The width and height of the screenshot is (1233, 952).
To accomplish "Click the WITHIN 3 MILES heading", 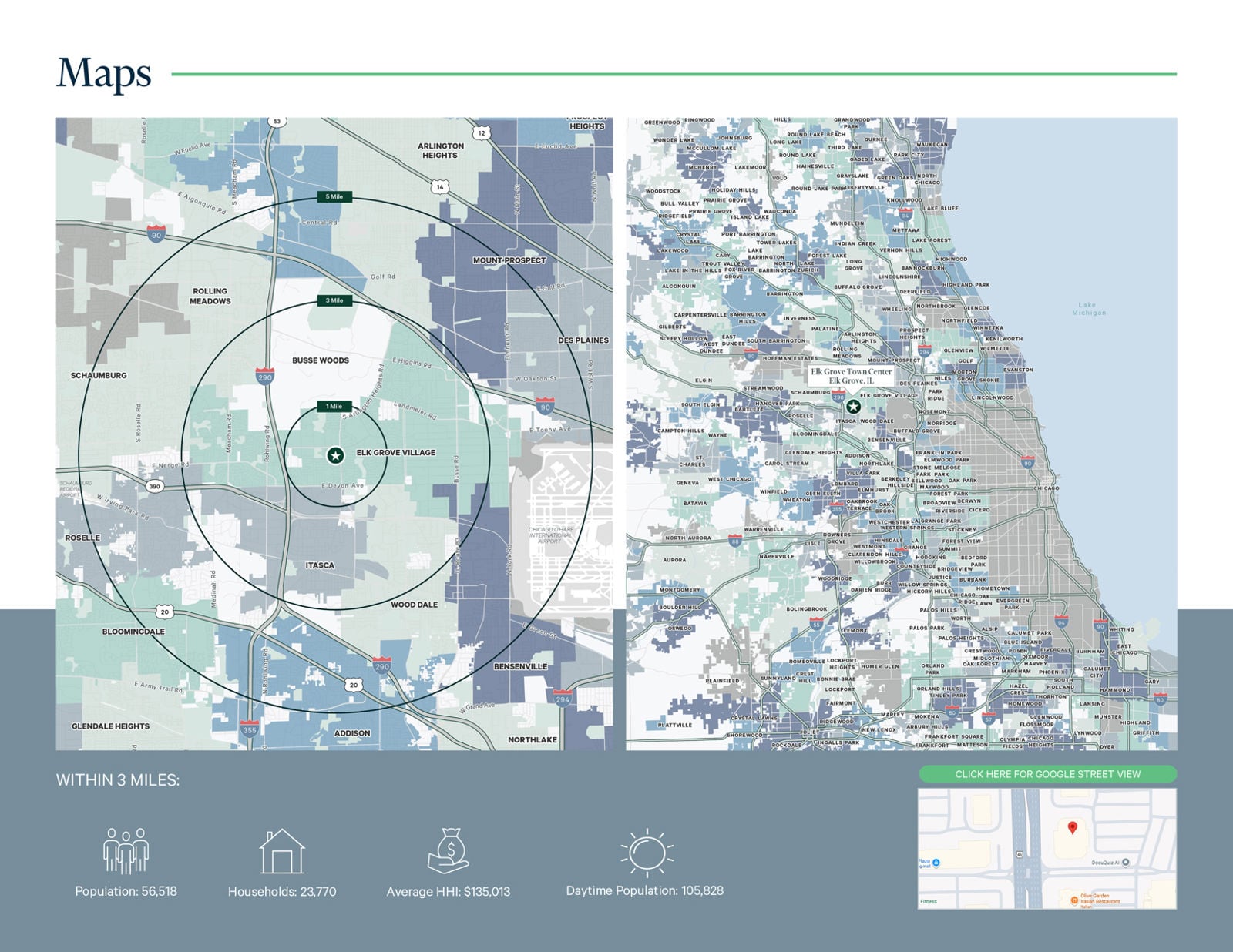I will click(118, 780).
